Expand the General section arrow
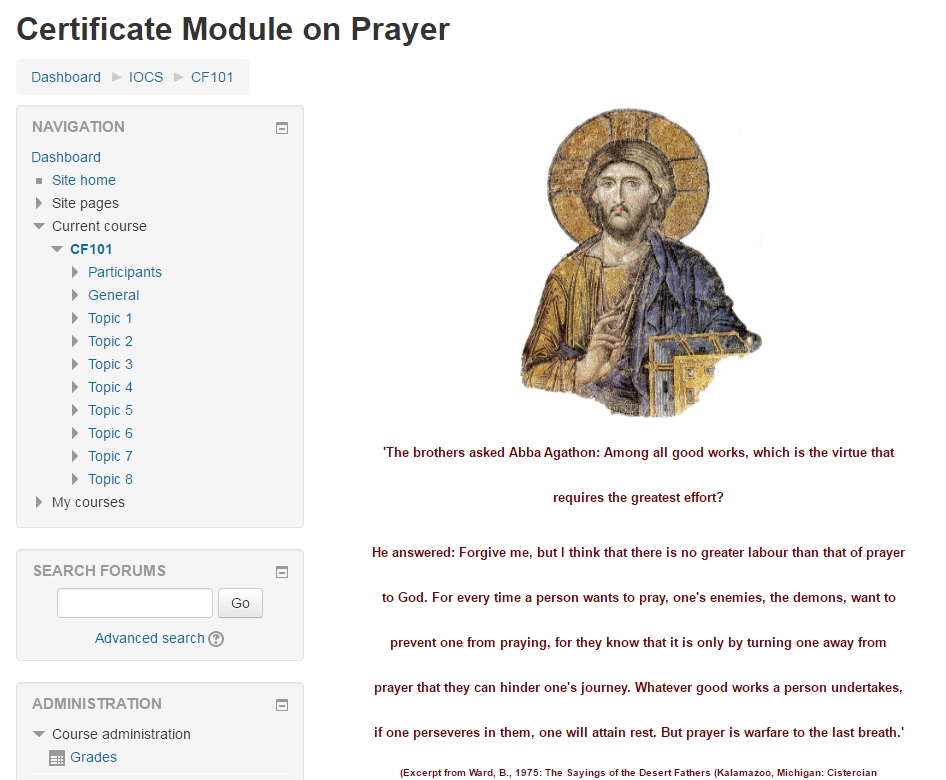 (75, 295)
